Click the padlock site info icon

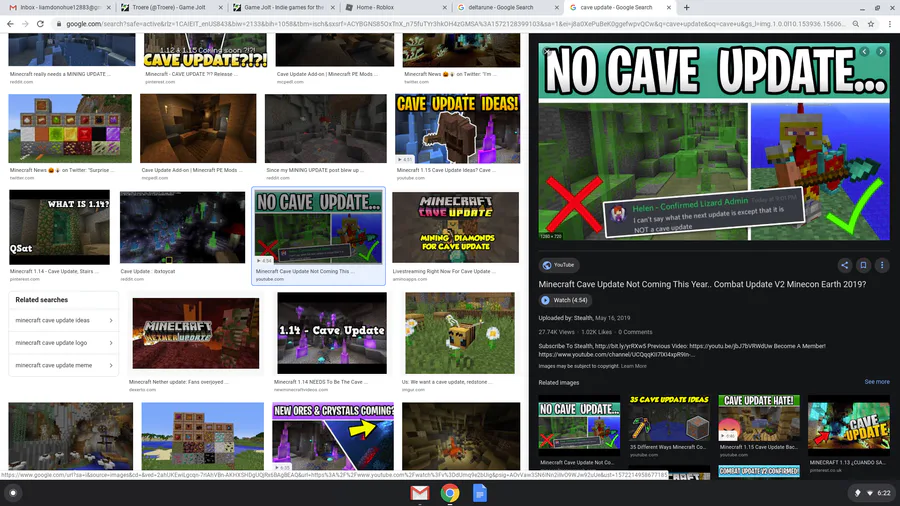pos(59,24)
